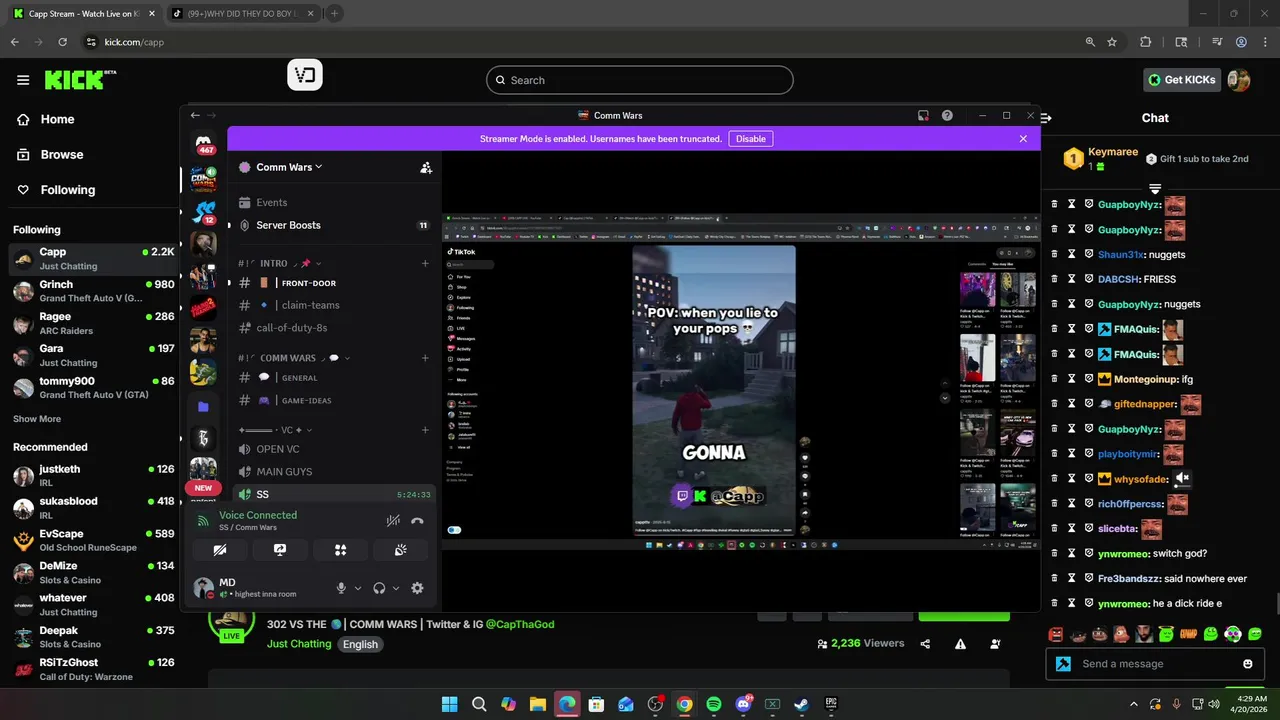Open the Kick profile avatar menu
Viewport: 1280px width, 720px height.
tap(1239, 80)
